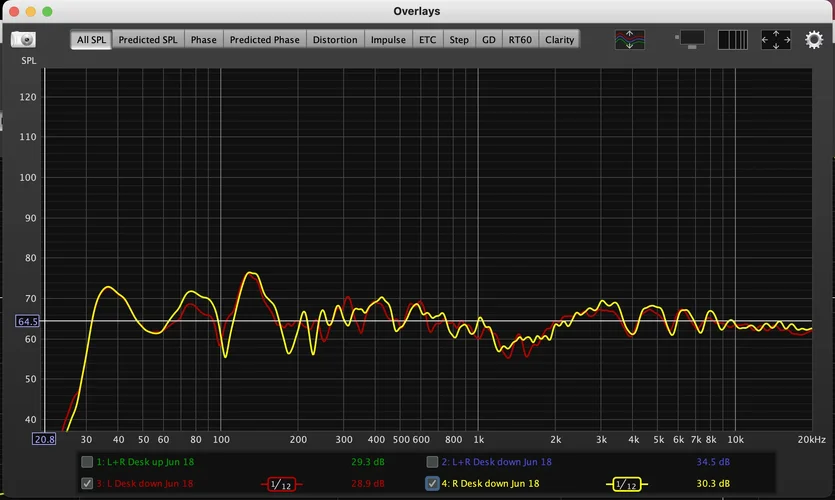The width and height of the screenshot is (835, 500).
Task: Switch to the Predicted SPL tab
Action: pos(148,40)
